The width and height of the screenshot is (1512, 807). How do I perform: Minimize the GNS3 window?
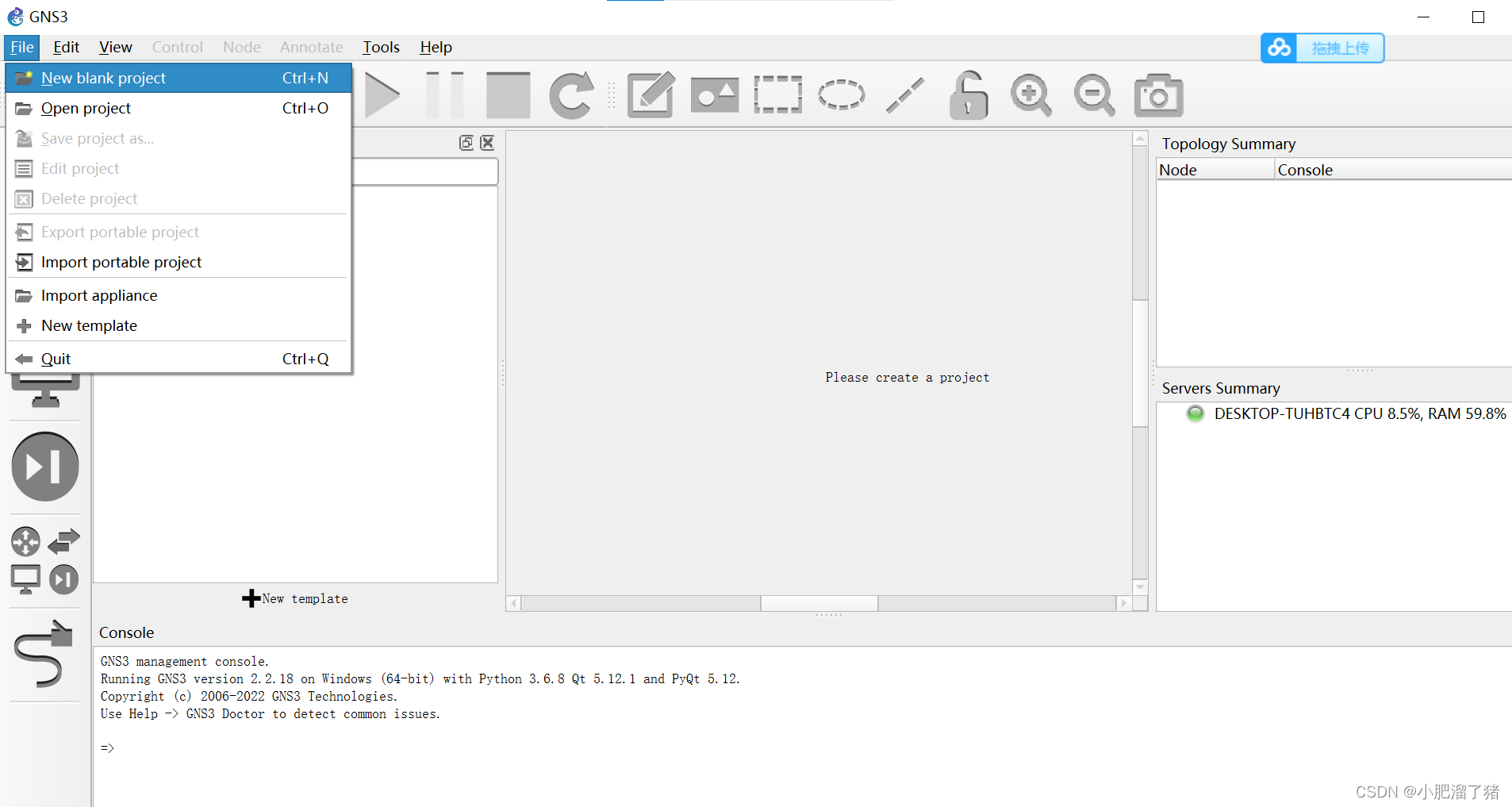(1424, 17)
